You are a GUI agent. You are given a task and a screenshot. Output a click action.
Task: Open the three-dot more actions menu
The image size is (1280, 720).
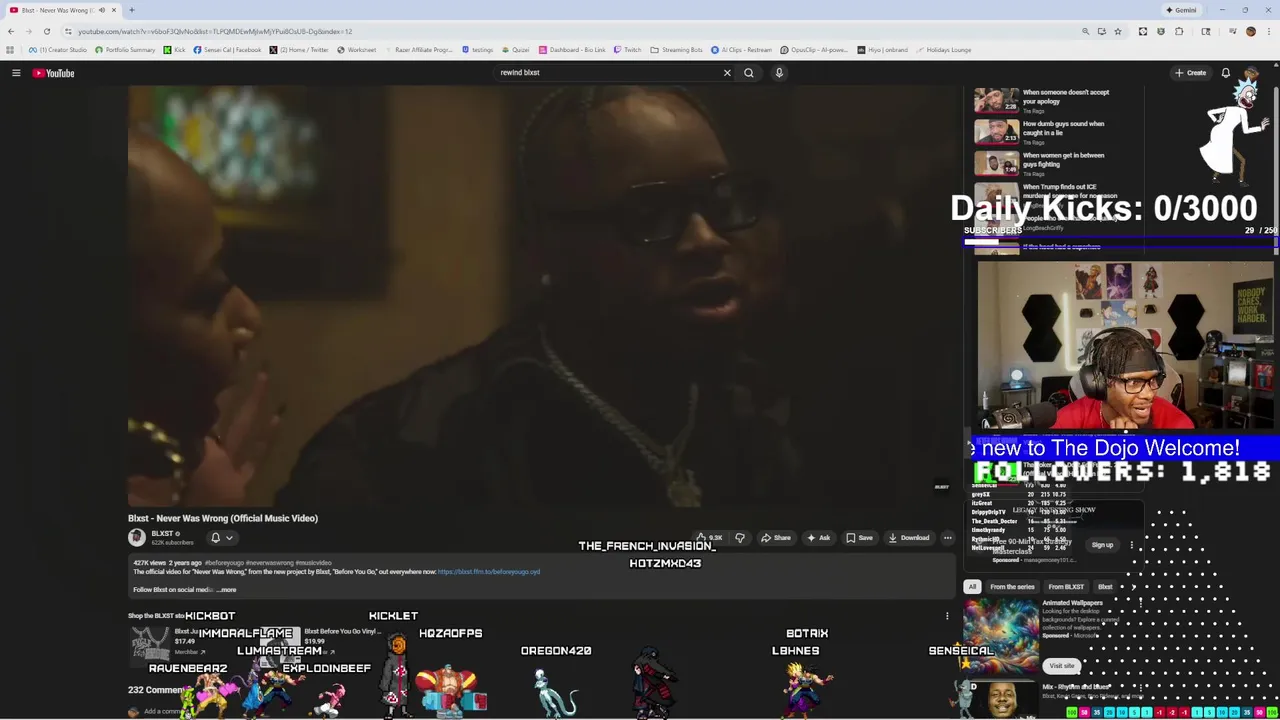pyautogui.click(x=947, y=538)
